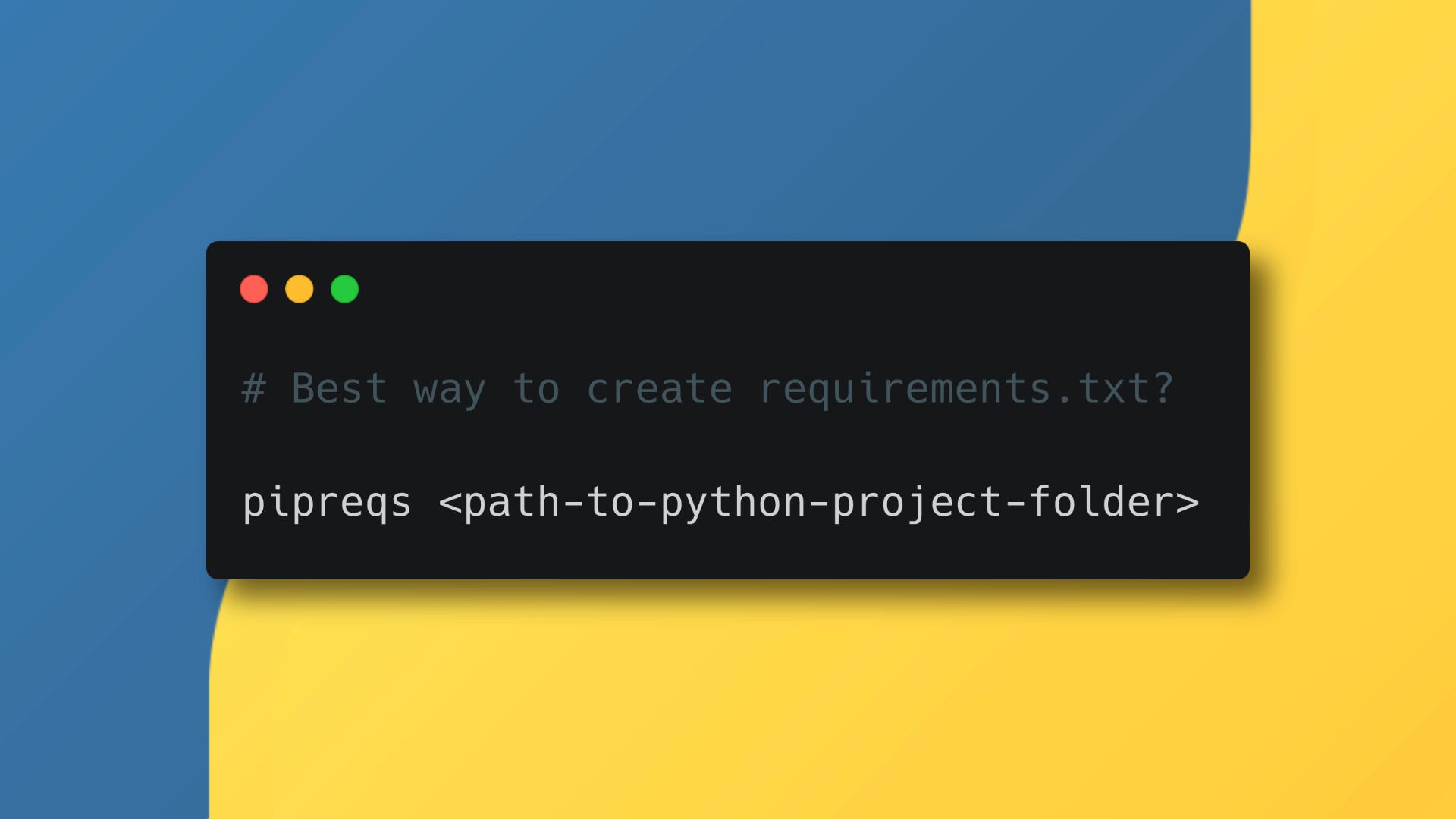
Task: Click the word "to" in the comment
Action: 537,388
